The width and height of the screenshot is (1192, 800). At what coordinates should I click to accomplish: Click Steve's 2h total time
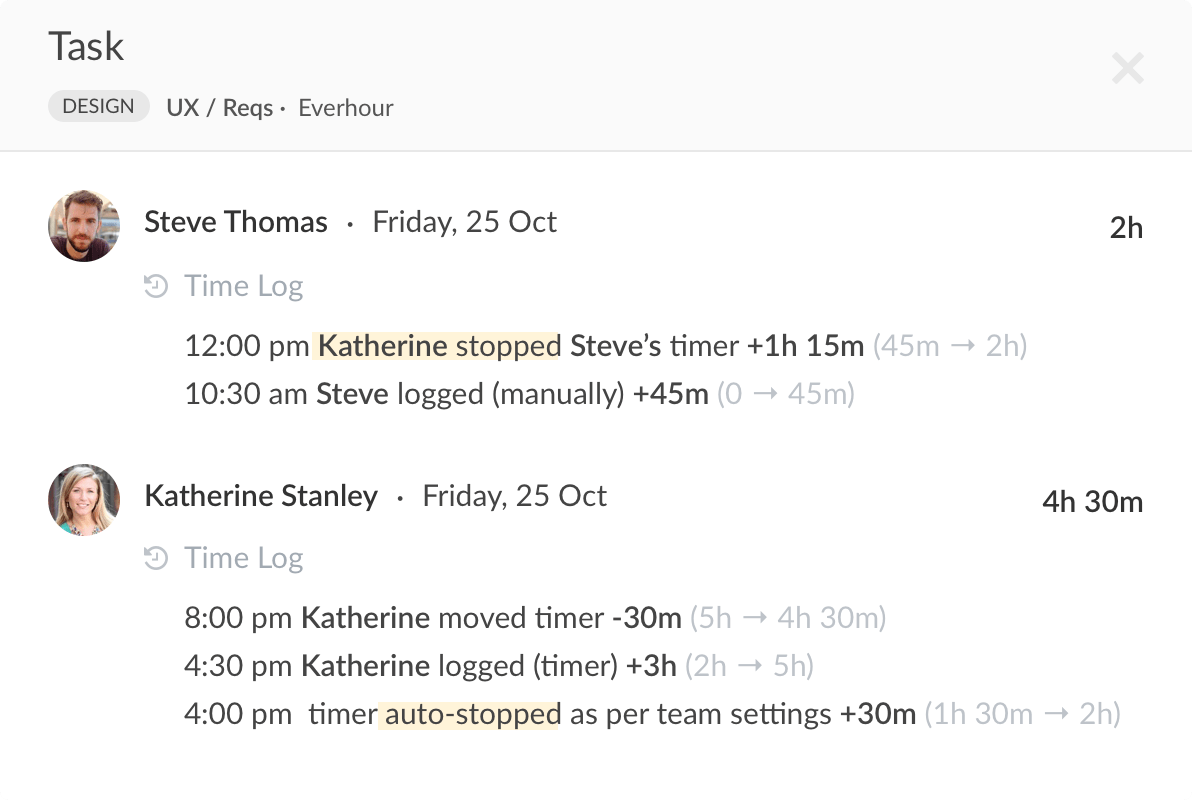1127,227
